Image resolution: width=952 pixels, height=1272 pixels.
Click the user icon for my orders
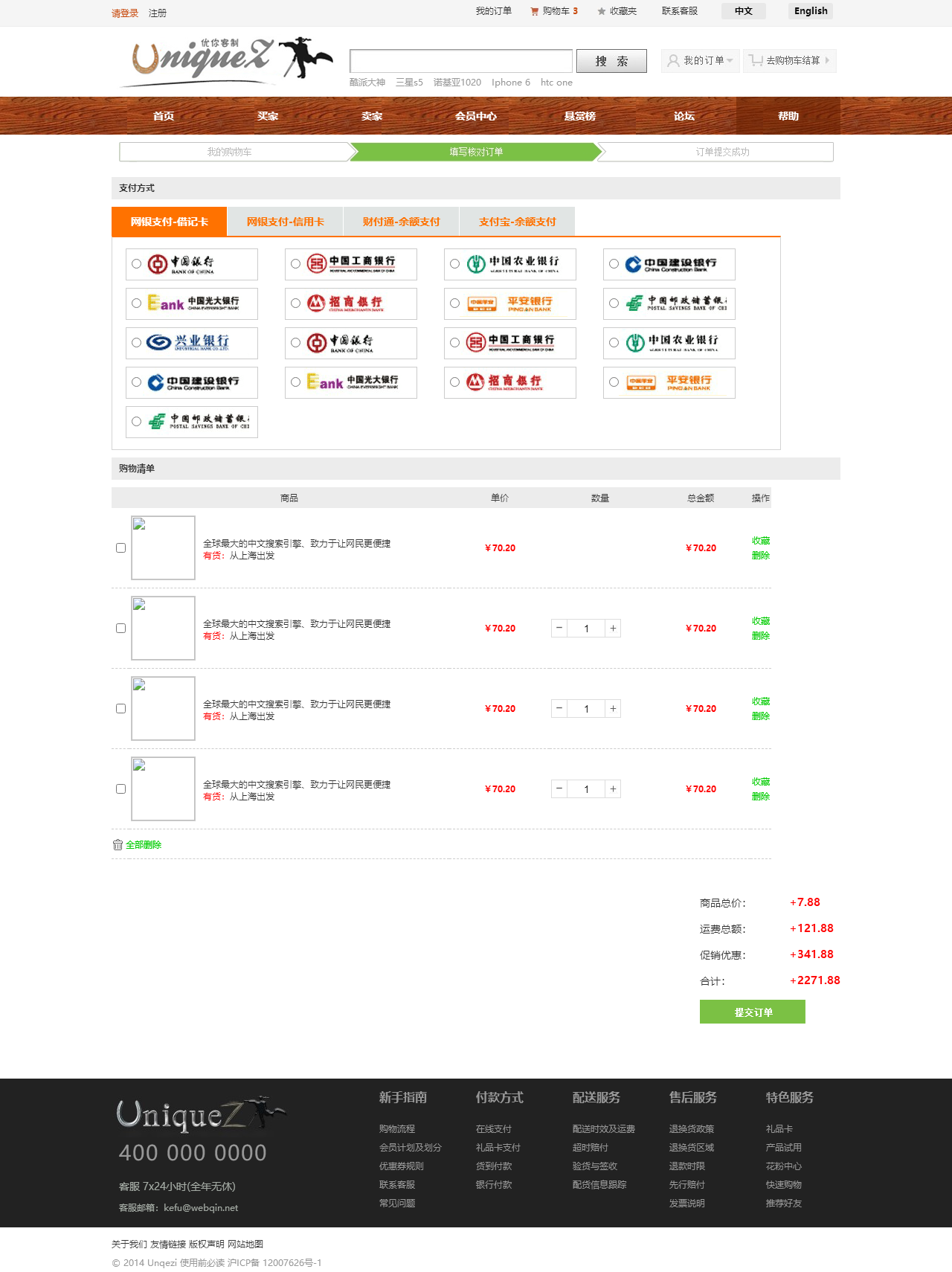click(x=673, y=60)
